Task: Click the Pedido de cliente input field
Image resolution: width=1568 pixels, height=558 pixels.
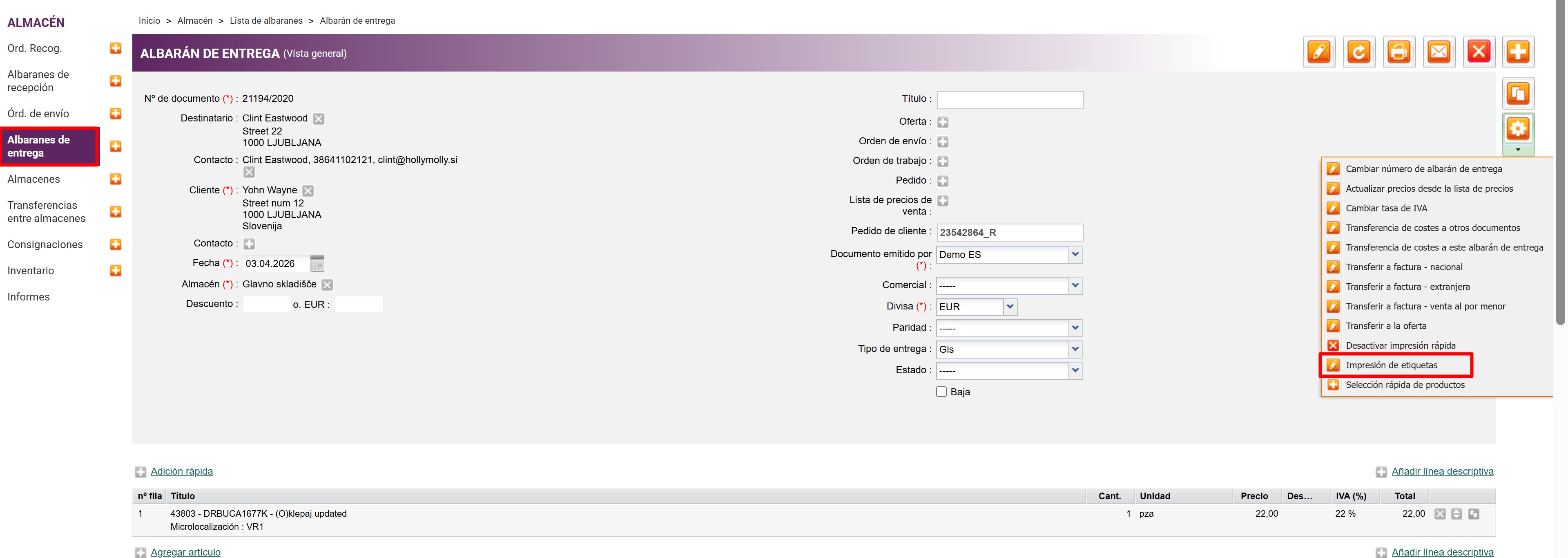Action: [1009, 232]
